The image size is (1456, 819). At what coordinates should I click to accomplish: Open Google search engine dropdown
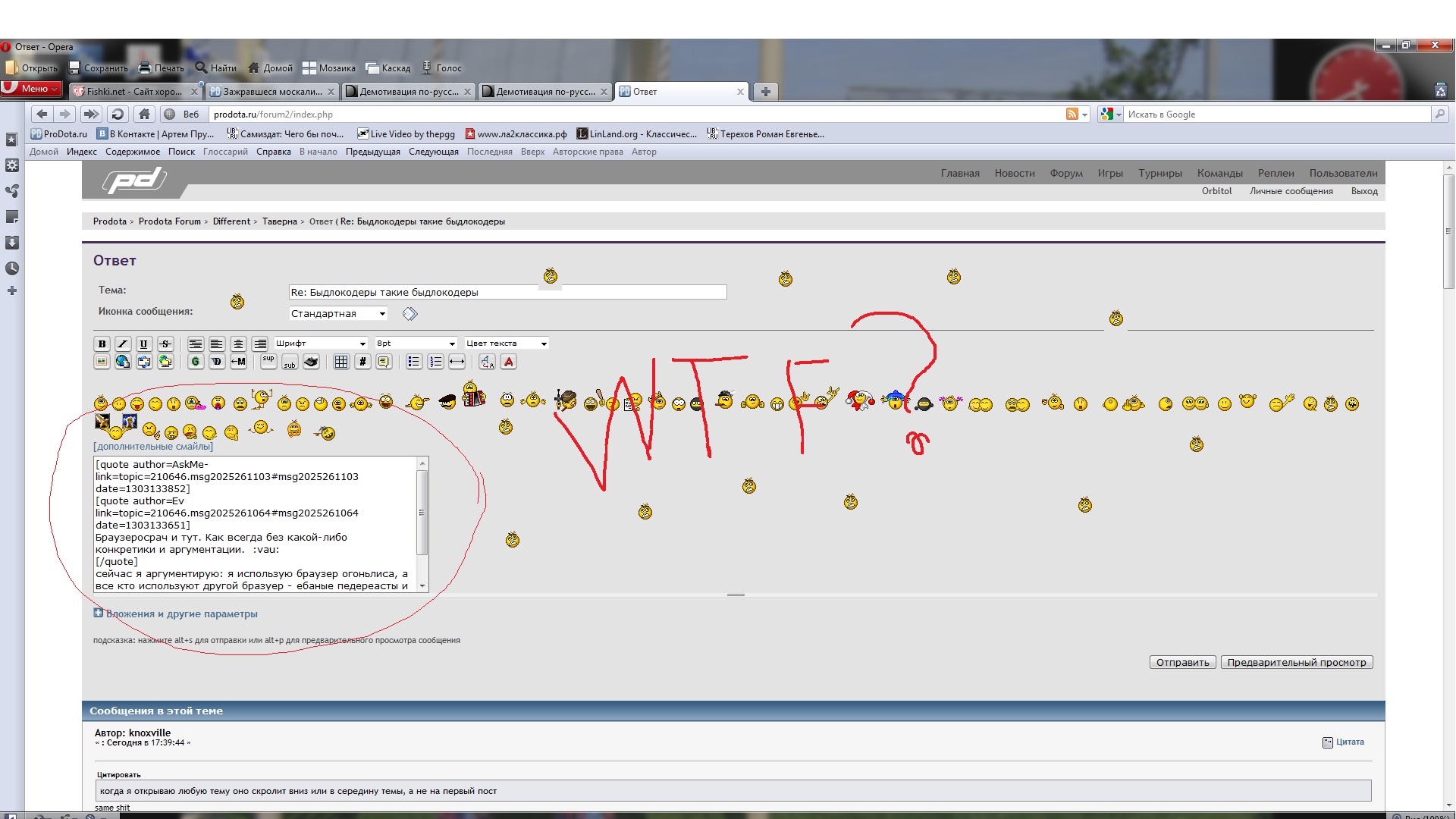tap(1111, 115)
